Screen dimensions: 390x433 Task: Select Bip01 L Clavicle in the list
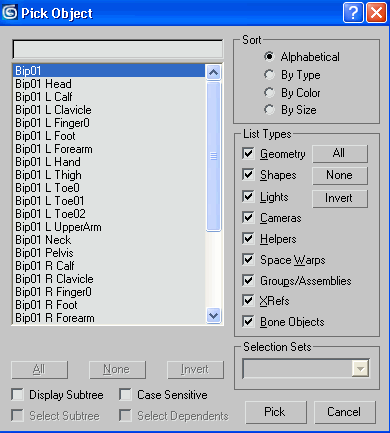click(109, 110)
